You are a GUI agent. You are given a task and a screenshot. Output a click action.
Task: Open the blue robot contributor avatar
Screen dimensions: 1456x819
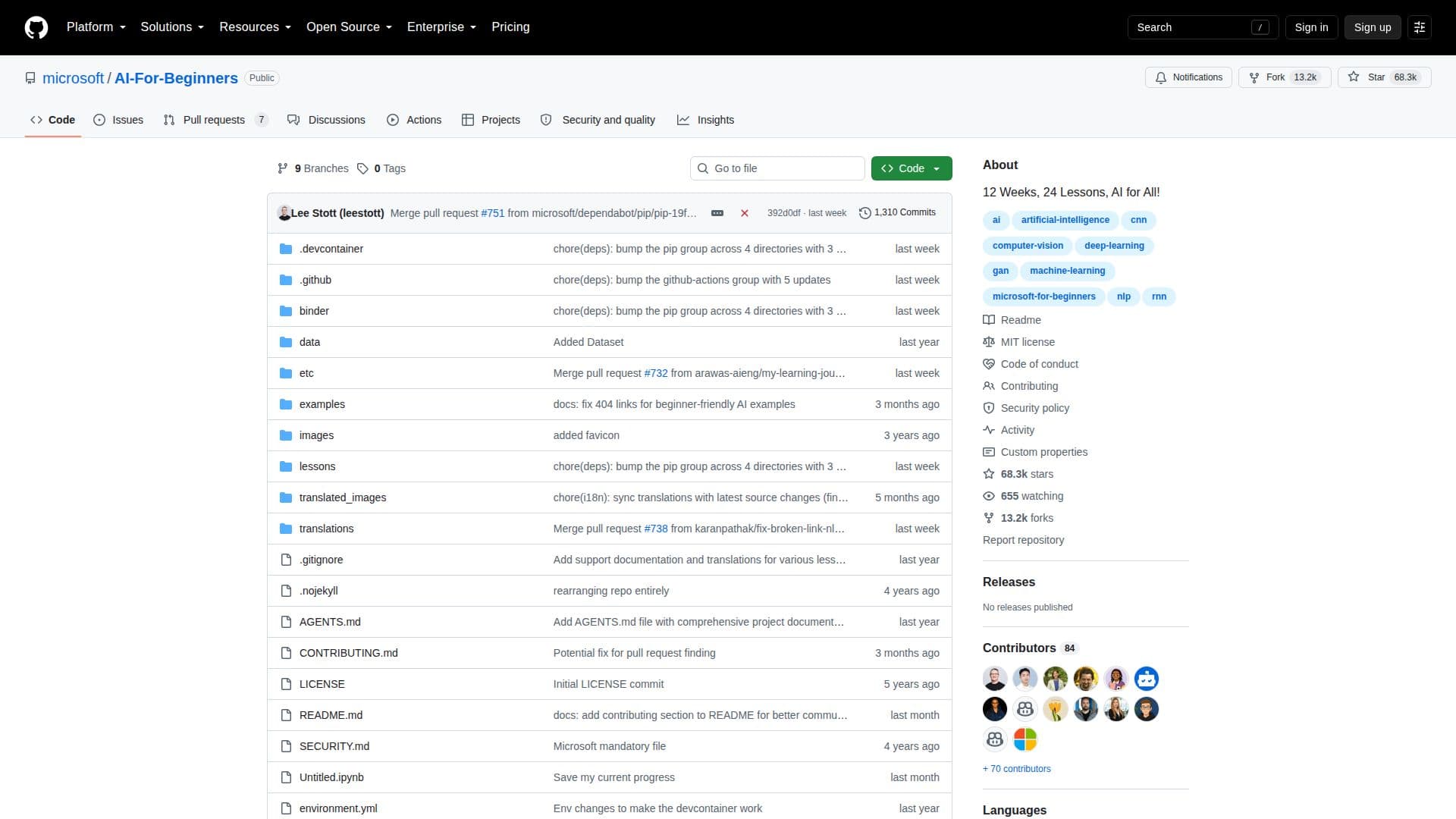tap(1147, 679)
